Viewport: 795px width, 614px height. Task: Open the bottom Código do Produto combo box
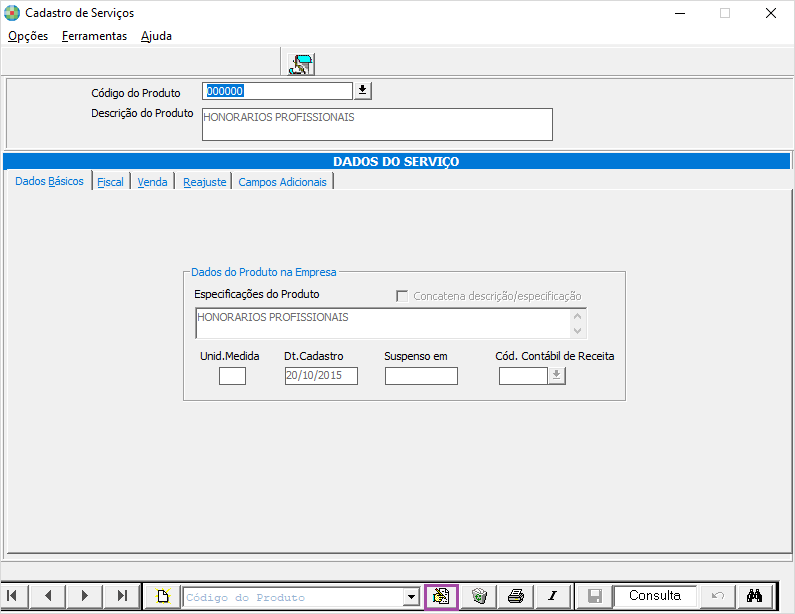[x=410, y=597]
